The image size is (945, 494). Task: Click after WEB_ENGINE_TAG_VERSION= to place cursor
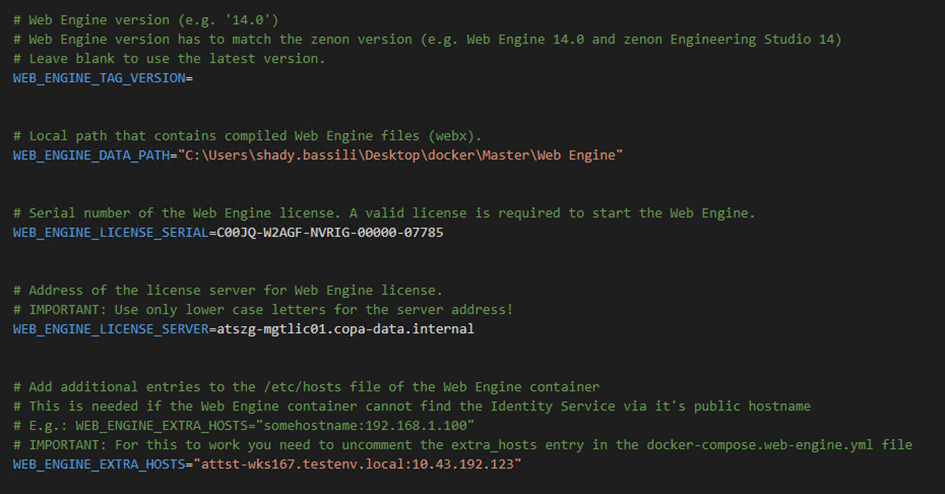click(195, 78)
